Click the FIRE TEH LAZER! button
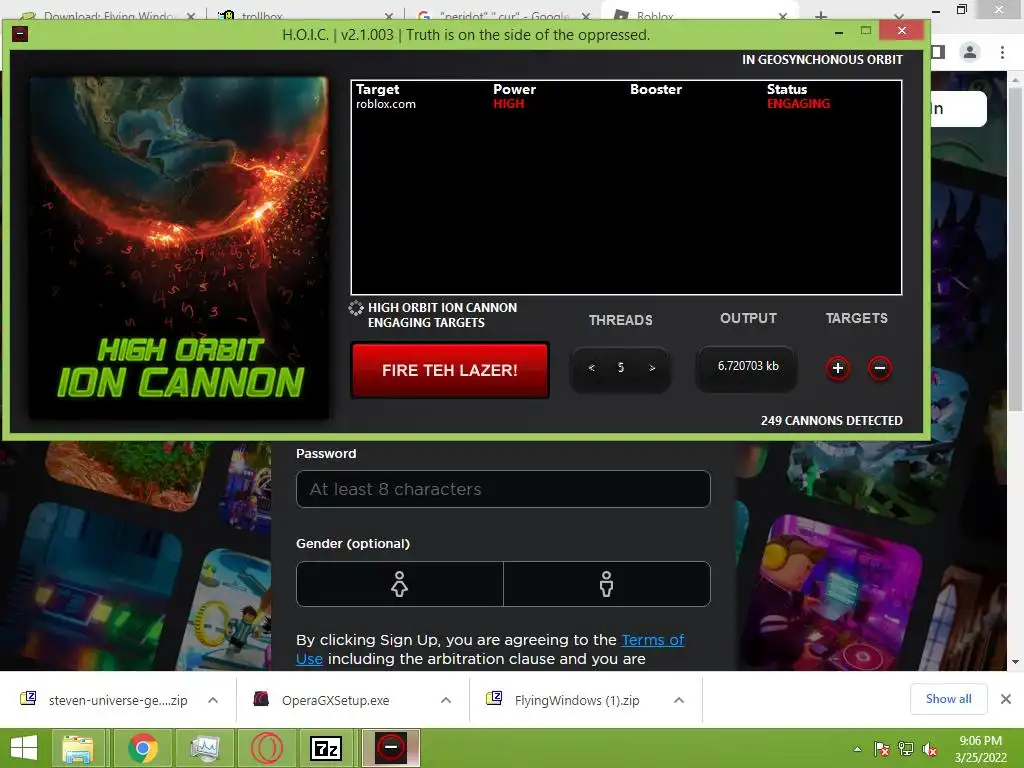The image size is (1024, 768). [449, 370]
